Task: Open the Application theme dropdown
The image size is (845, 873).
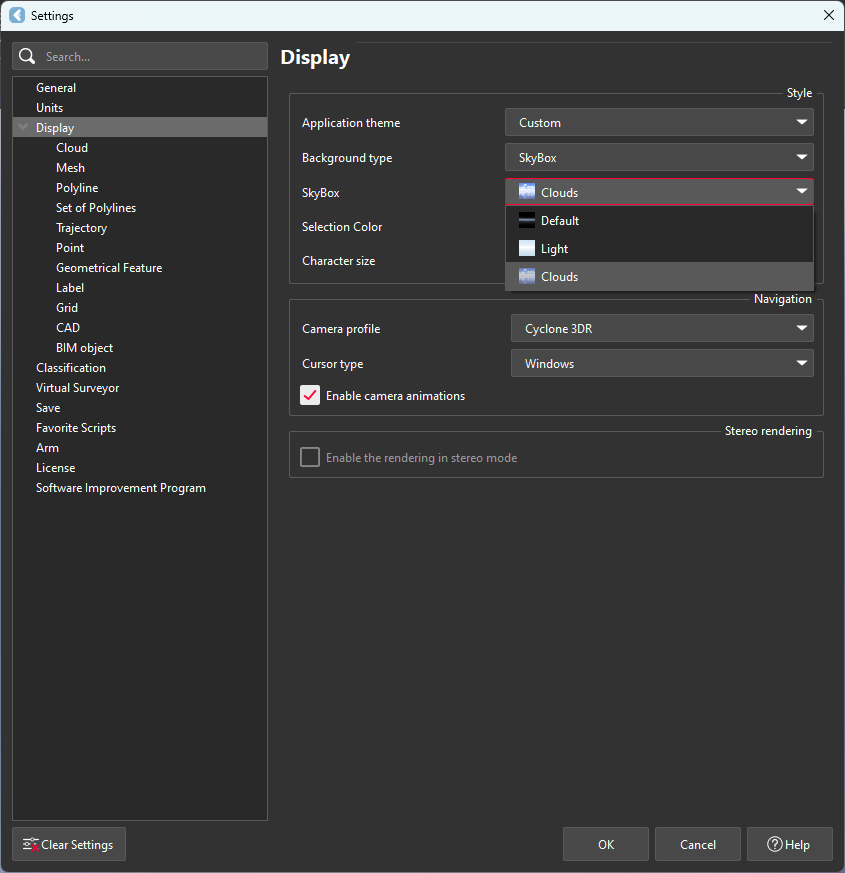Action: pyautogui.click(x=659, y=123)
